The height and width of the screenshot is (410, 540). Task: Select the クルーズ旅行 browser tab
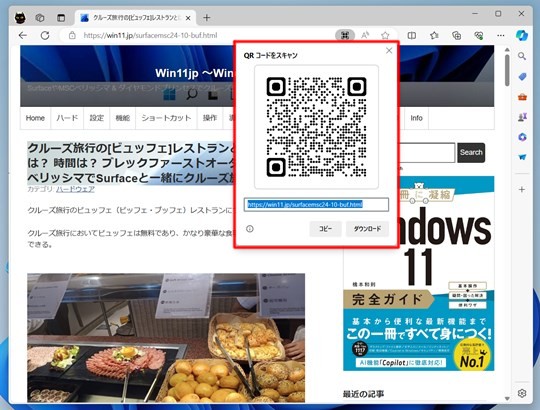(x=136, y=18)
